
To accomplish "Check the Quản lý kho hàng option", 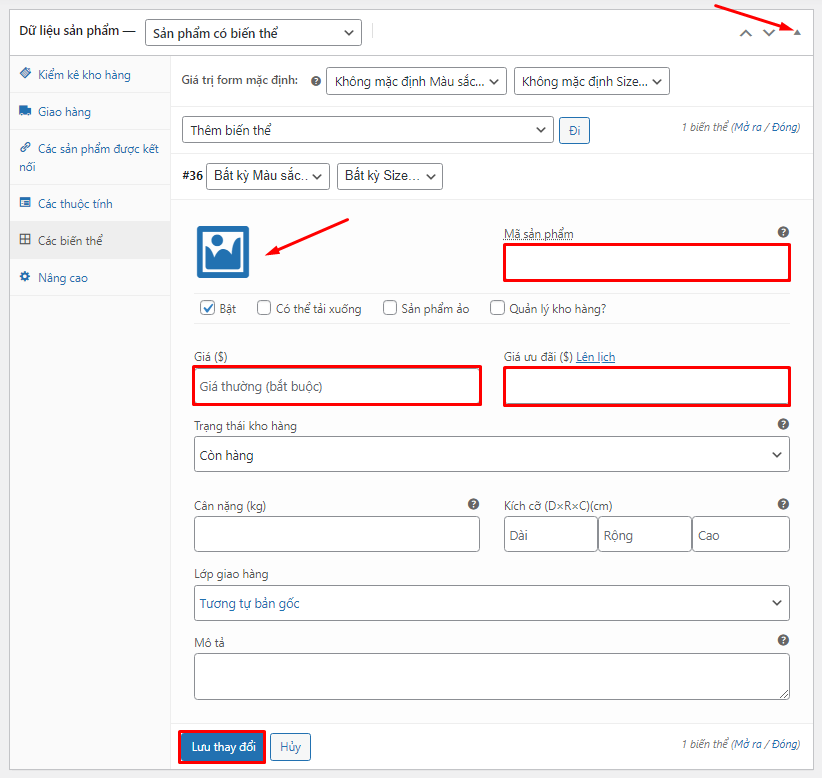I will tap(497, 308).
